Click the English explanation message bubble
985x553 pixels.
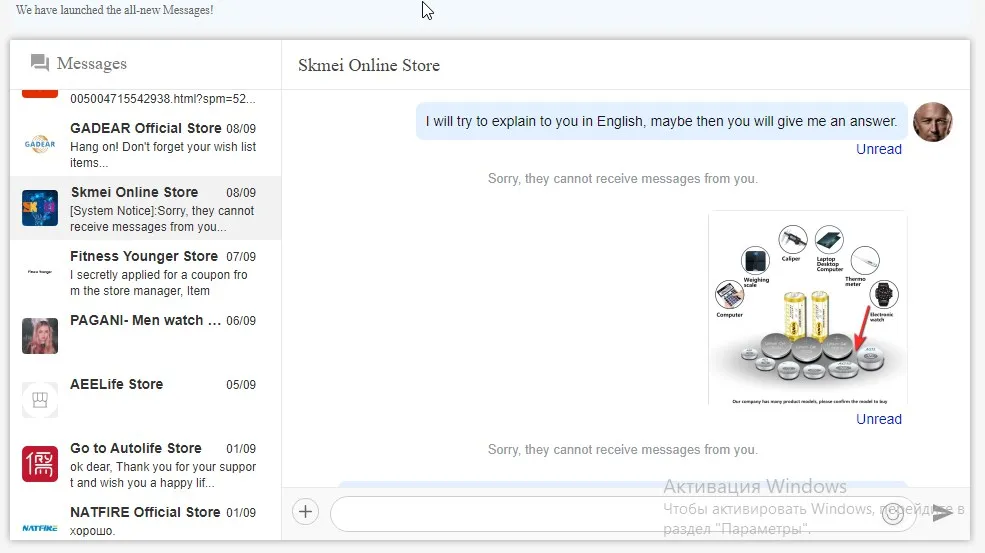661,121
